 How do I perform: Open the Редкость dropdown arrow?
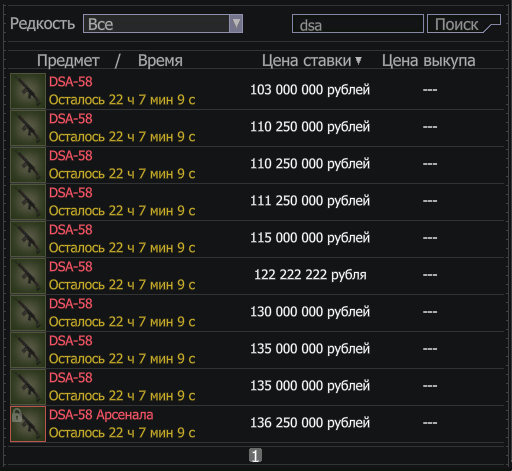[x=236, y=24]
